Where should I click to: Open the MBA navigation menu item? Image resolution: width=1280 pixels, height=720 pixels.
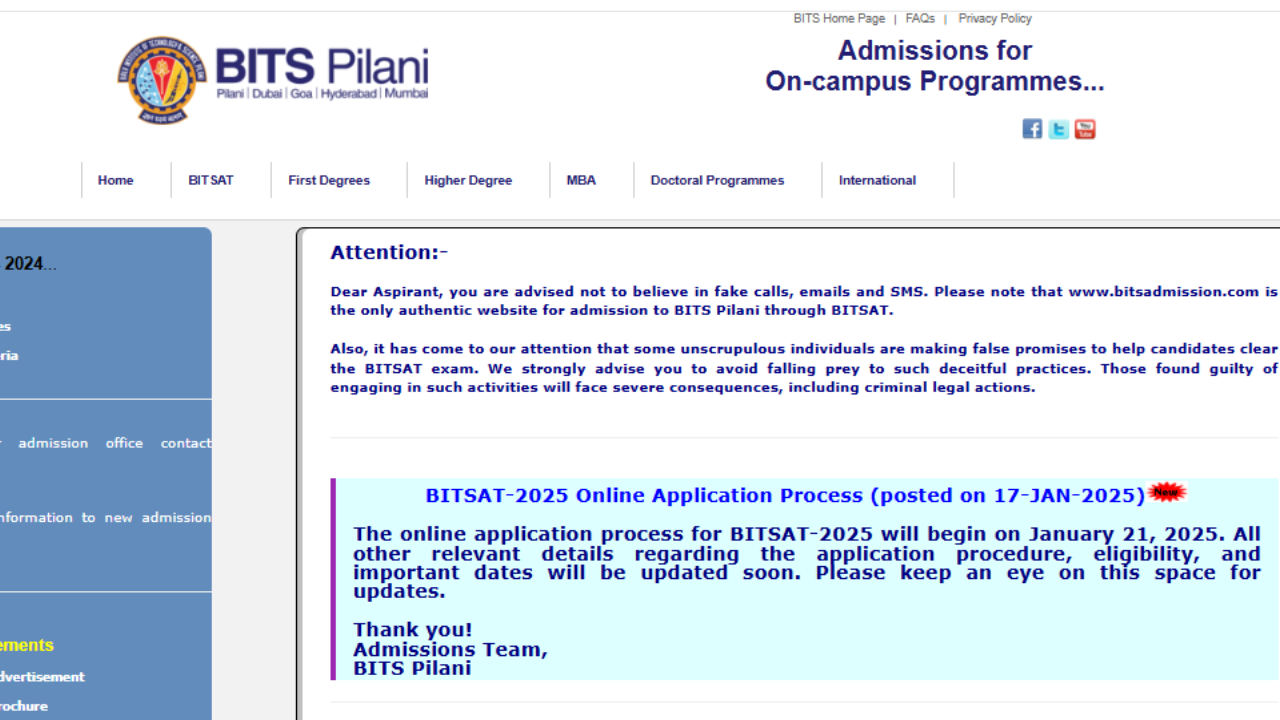(581, 180)
